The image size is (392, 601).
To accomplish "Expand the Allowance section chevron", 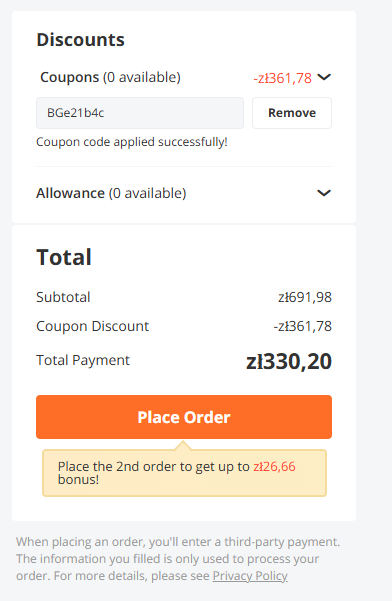I will coord(324,193).
